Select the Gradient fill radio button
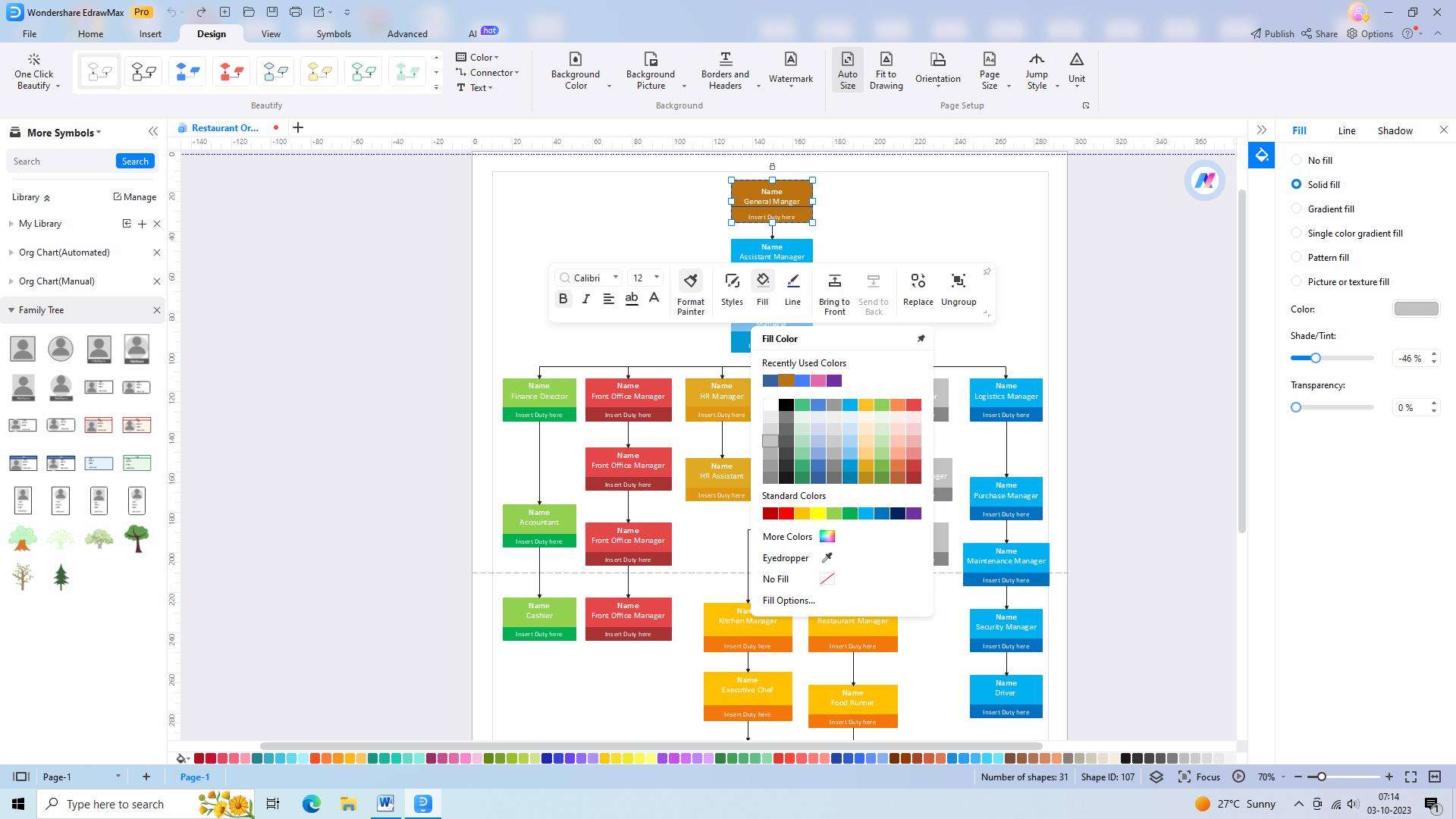Screen dimensions: 1456x819 (x=1297, y=209)
